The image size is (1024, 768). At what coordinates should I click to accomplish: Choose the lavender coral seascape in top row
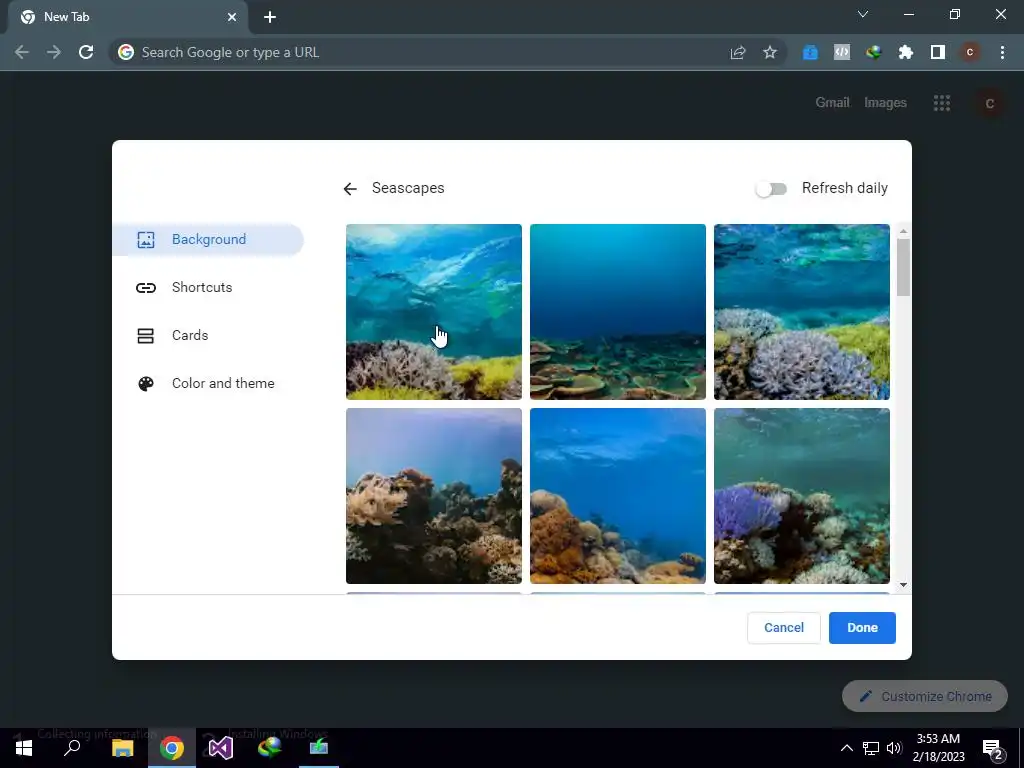(801, 312)
